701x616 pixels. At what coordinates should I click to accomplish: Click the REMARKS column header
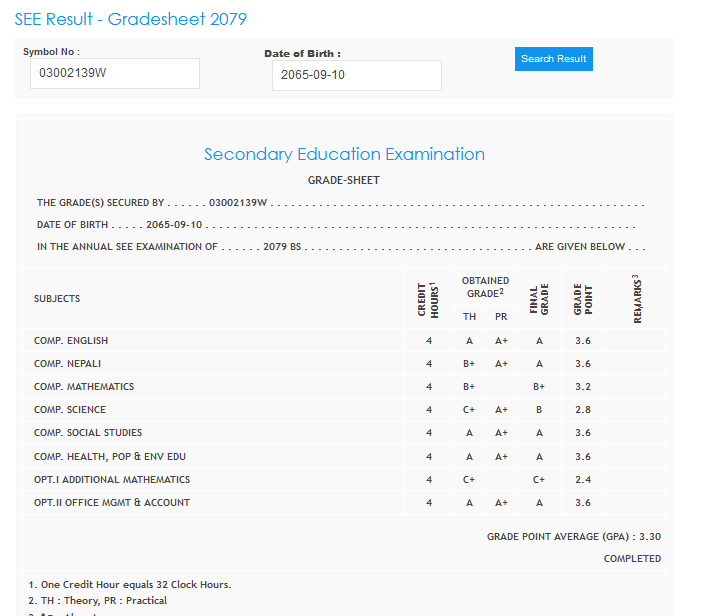636,299
